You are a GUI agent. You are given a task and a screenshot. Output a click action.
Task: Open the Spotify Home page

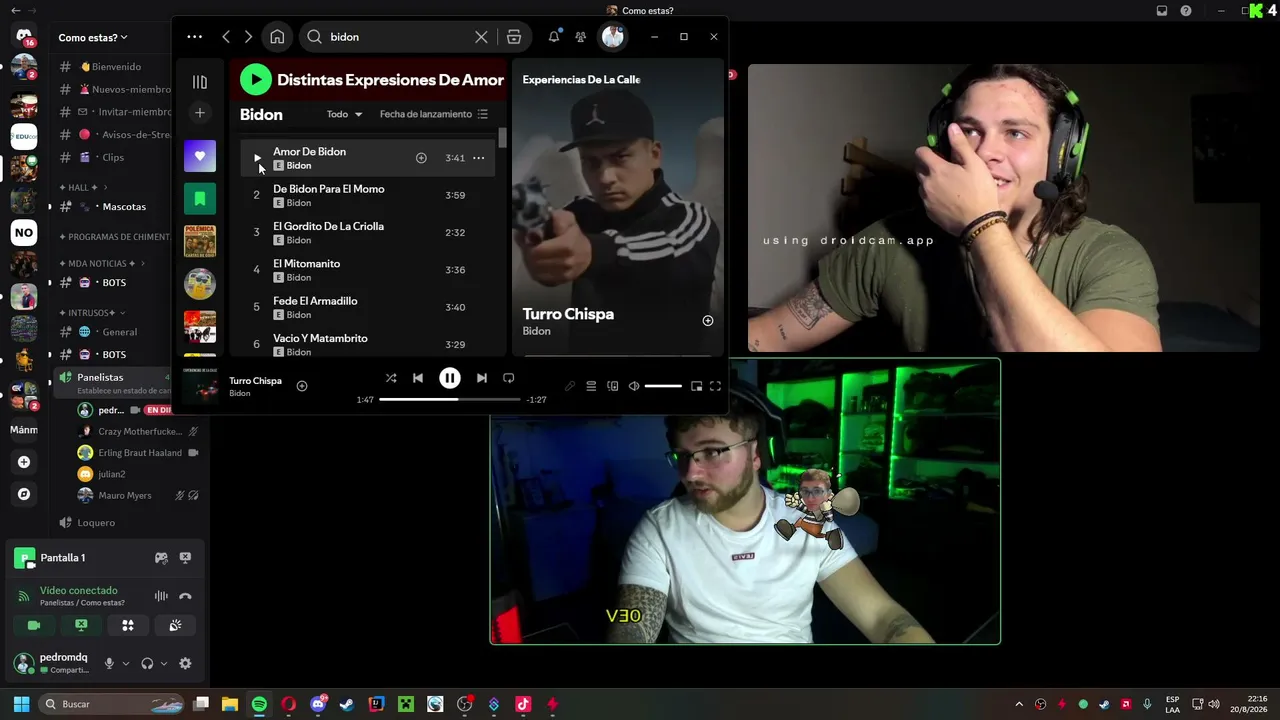click(277, 37)
